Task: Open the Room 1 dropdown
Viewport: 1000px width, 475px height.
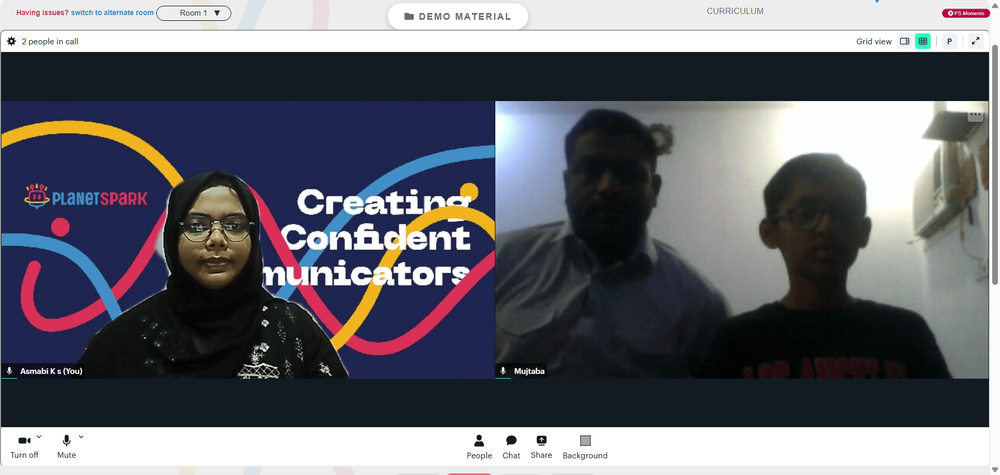Action: click(x=193, y=13)
